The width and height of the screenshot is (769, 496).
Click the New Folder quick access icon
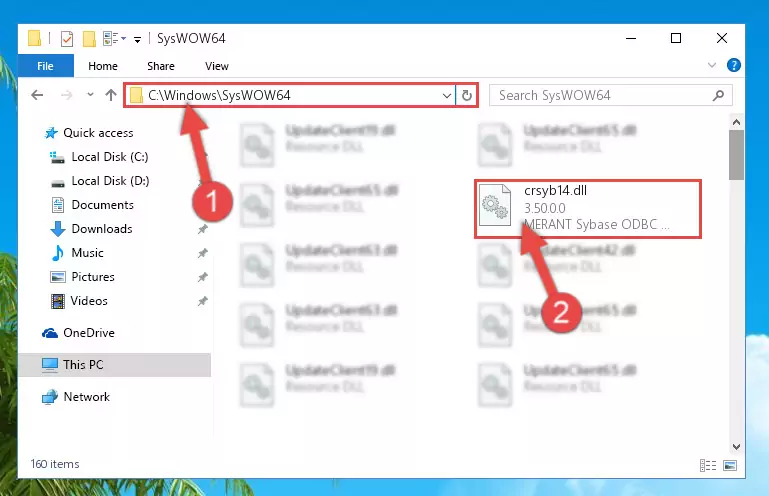tap(89, 38)
